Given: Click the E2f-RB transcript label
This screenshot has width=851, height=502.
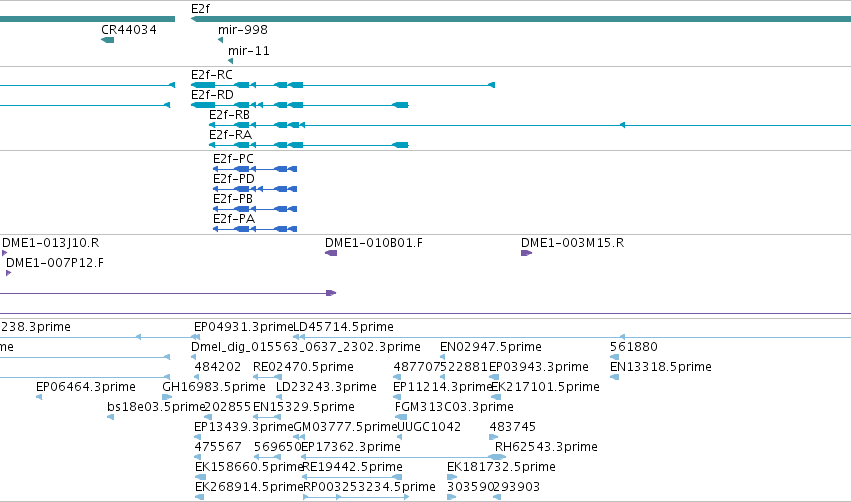Looking at the screenshot, I should coord(230,115).
